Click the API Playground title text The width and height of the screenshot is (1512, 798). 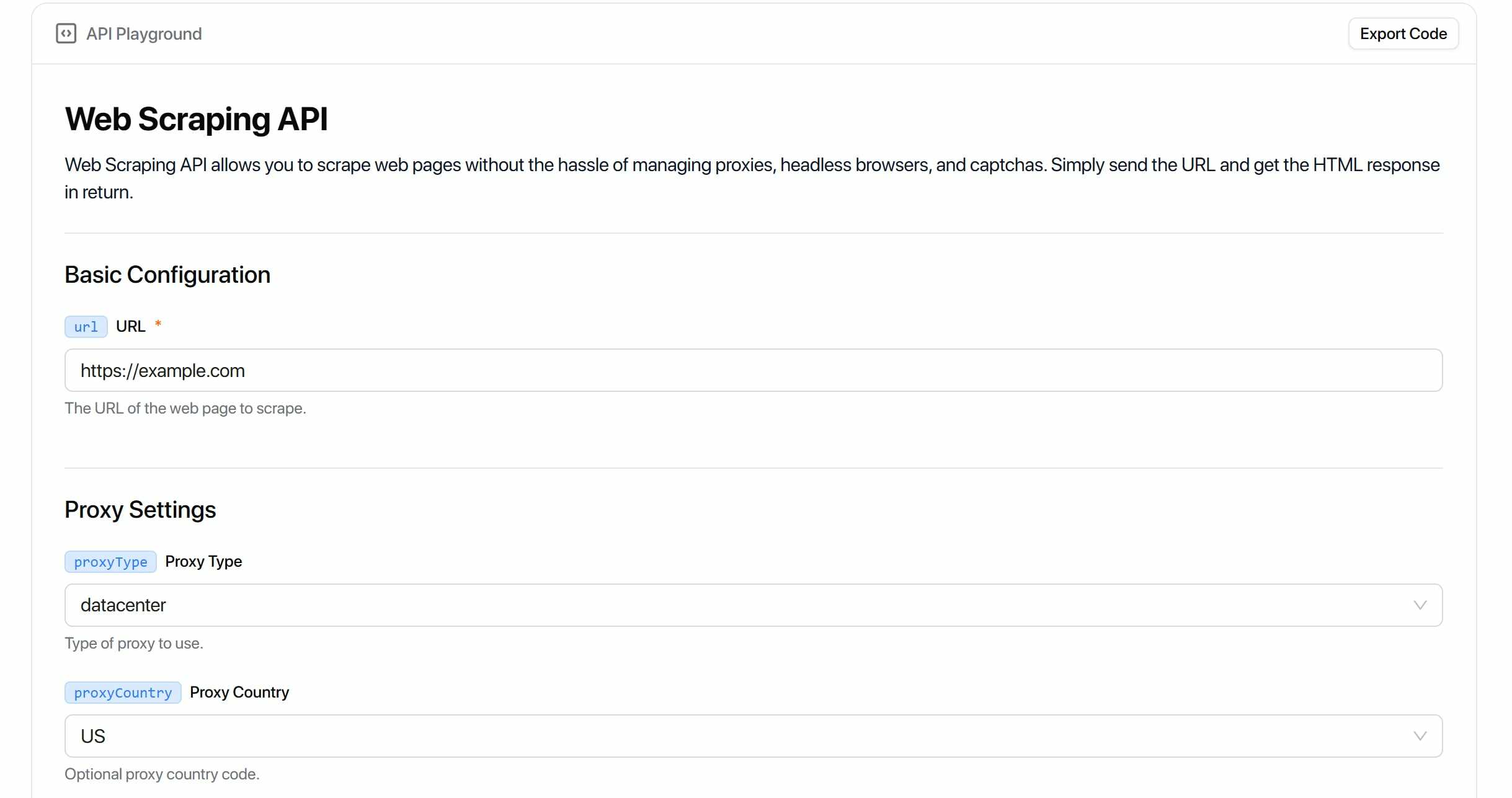(x=144, y=33)
